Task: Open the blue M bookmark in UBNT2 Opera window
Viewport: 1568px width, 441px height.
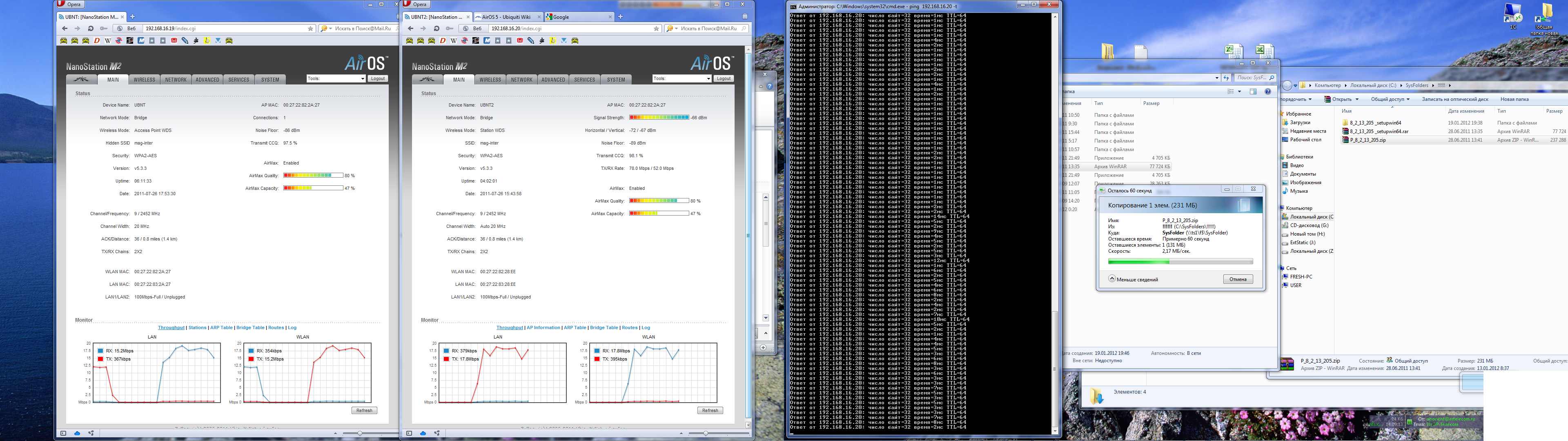Action: point(486,41)
